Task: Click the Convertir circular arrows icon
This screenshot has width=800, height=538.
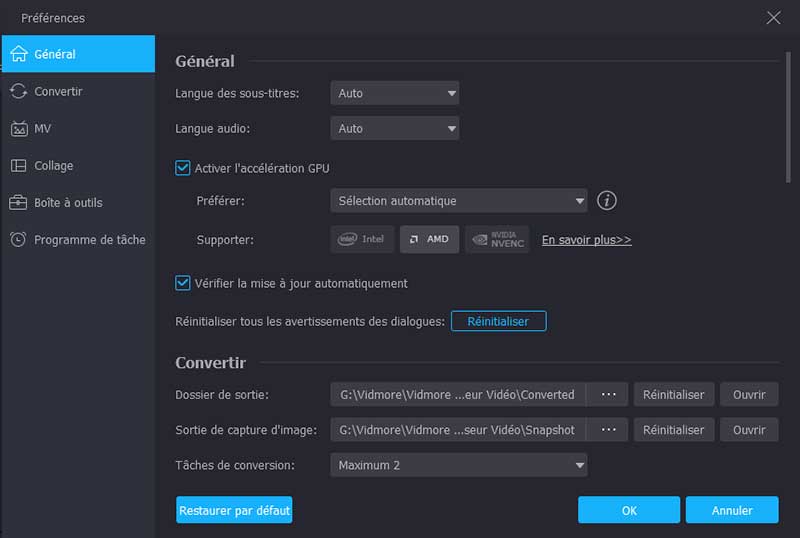Action: 19,91
